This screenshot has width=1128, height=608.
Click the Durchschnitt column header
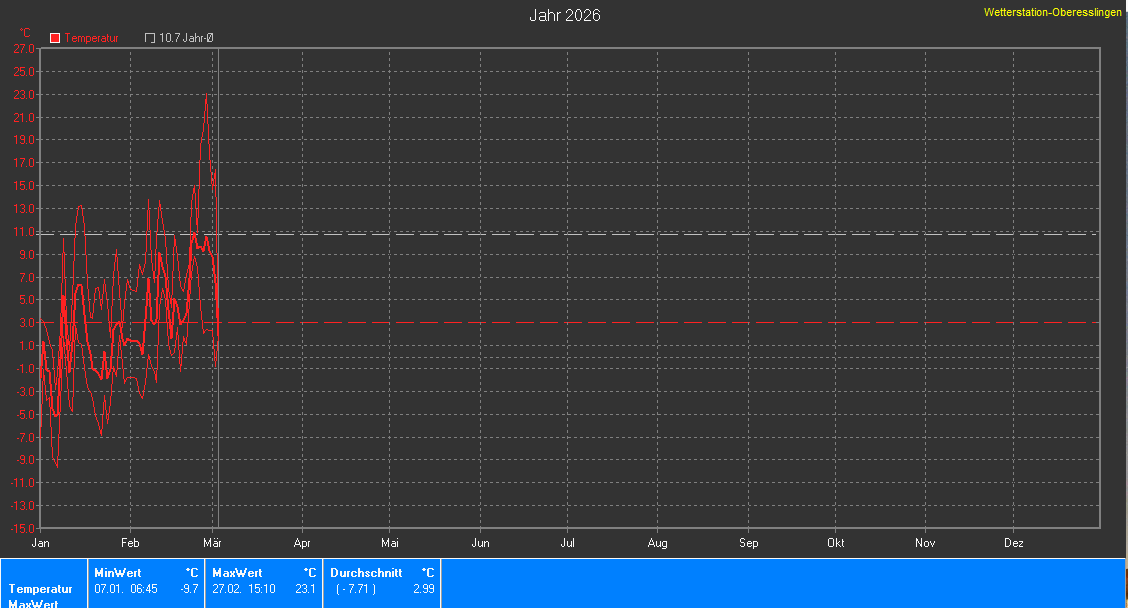click(x=366, y=573)
